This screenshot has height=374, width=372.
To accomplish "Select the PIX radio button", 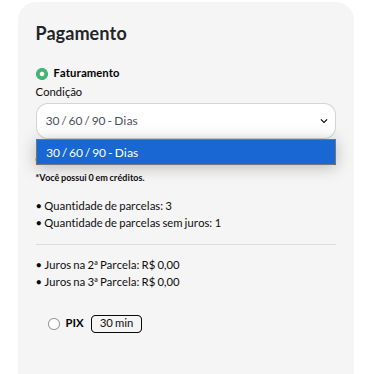I will (54, 324).
